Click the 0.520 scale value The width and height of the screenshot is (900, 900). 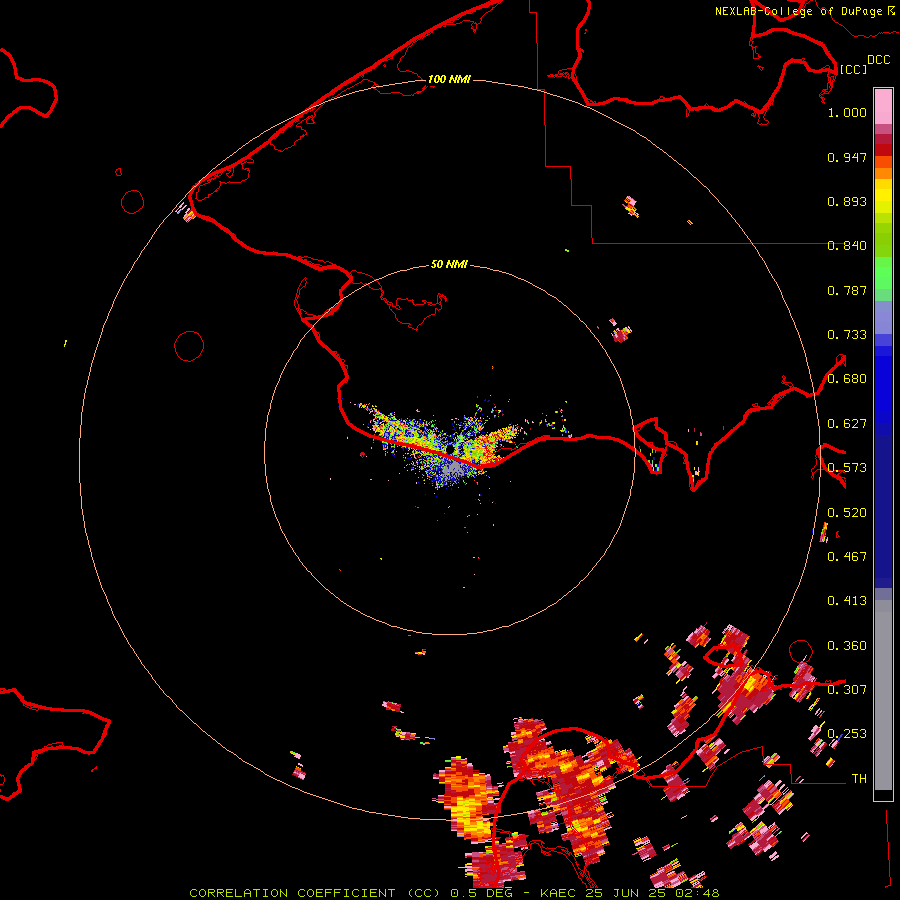[x=847, y=513]
